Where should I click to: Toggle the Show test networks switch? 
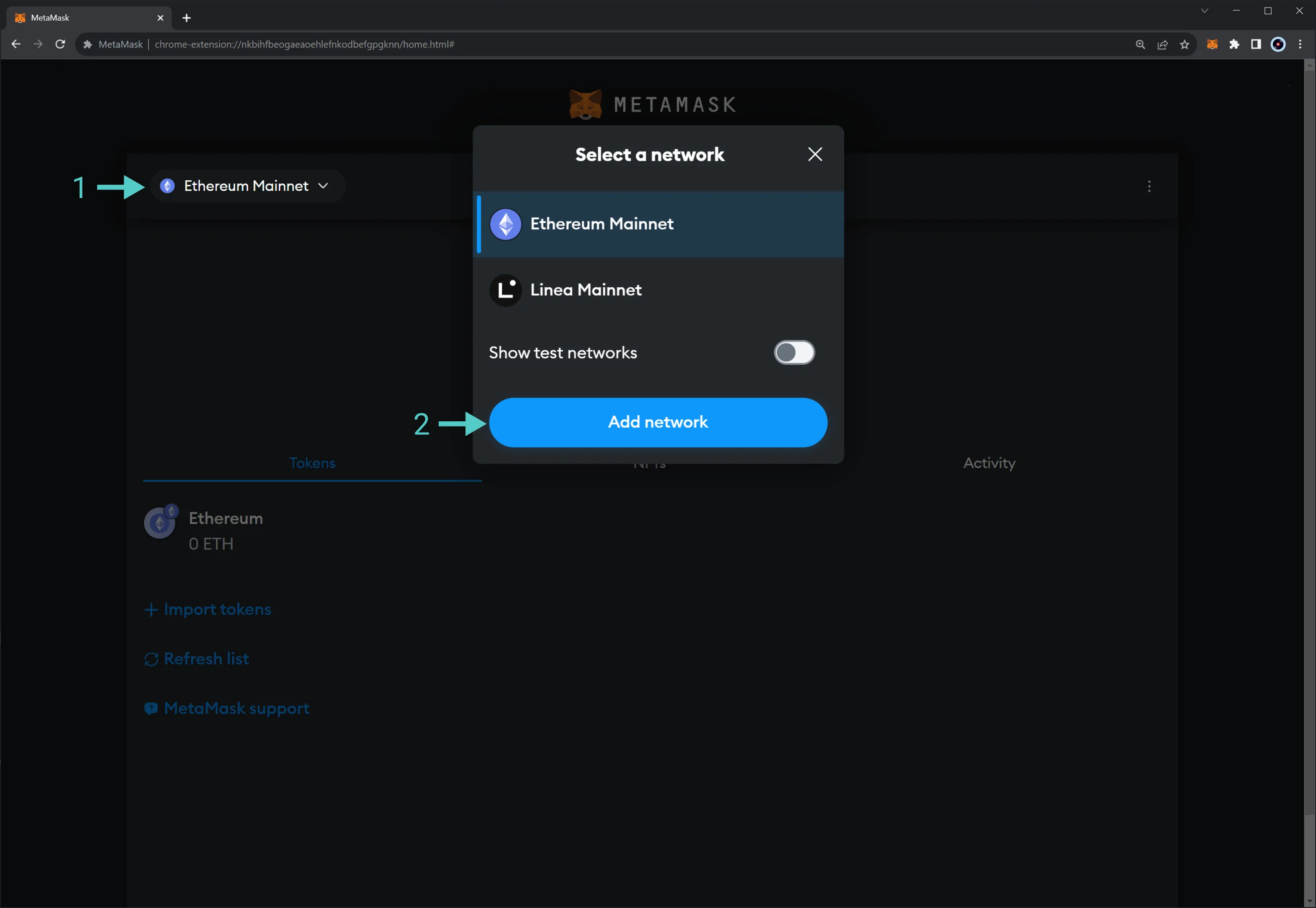click(795, 352)
